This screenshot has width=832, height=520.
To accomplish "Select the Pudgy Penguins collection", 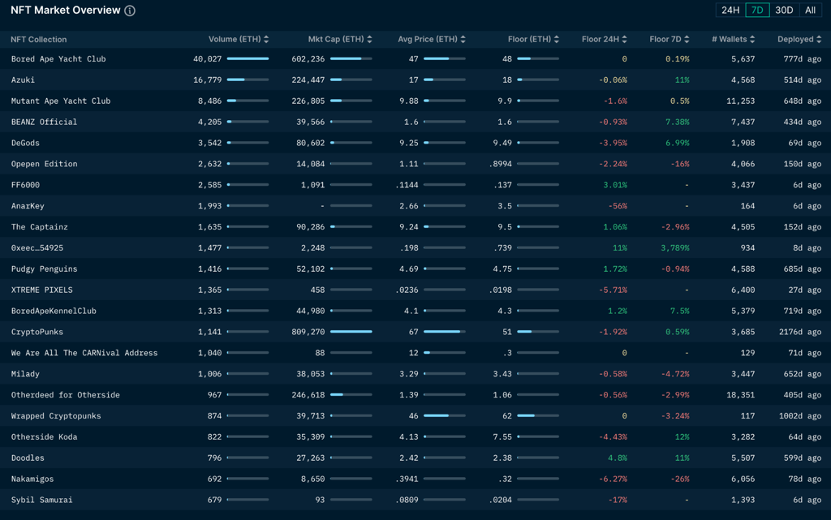I will 44,269.
